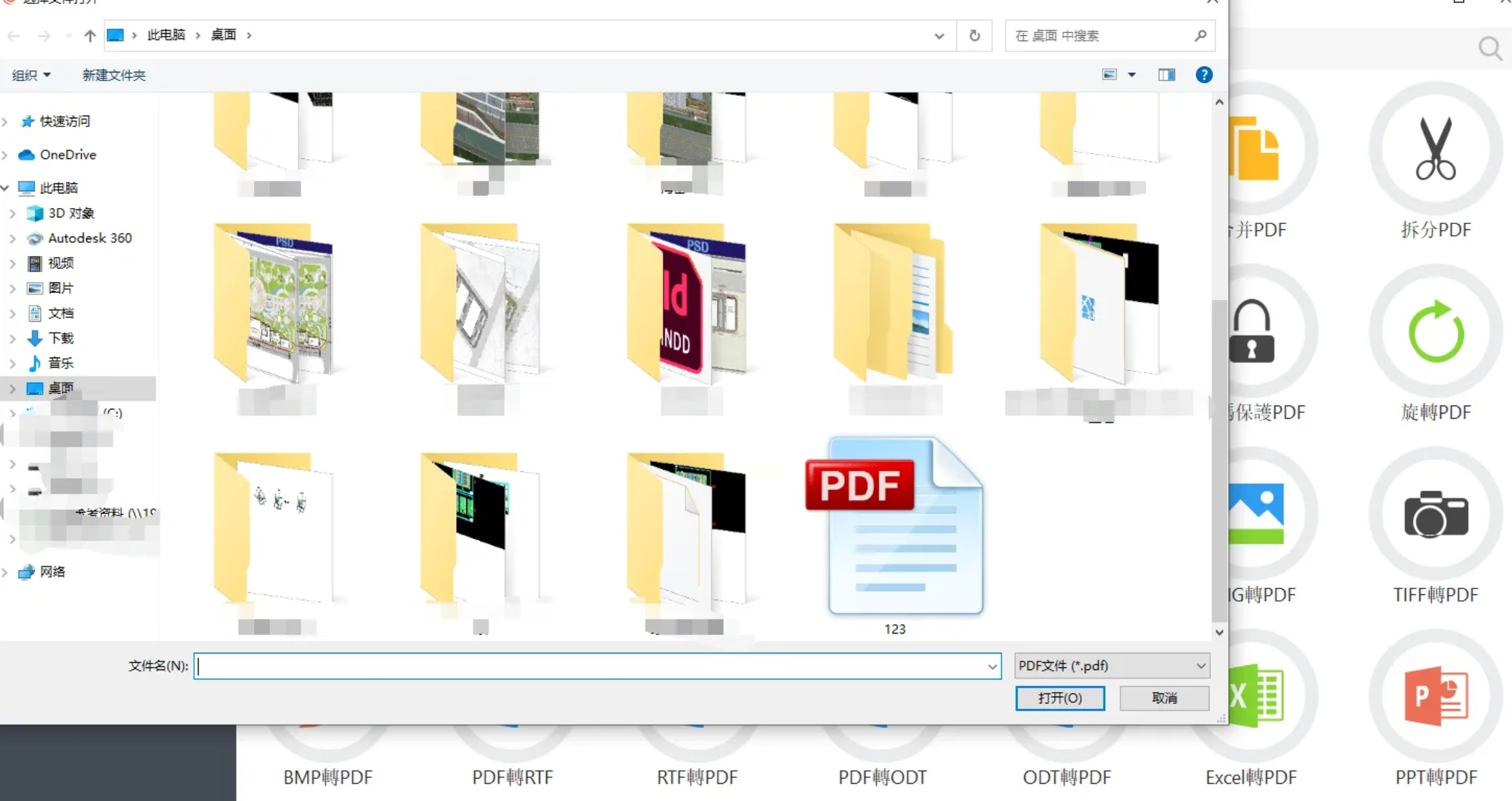Open the 组织 menu

31,75
